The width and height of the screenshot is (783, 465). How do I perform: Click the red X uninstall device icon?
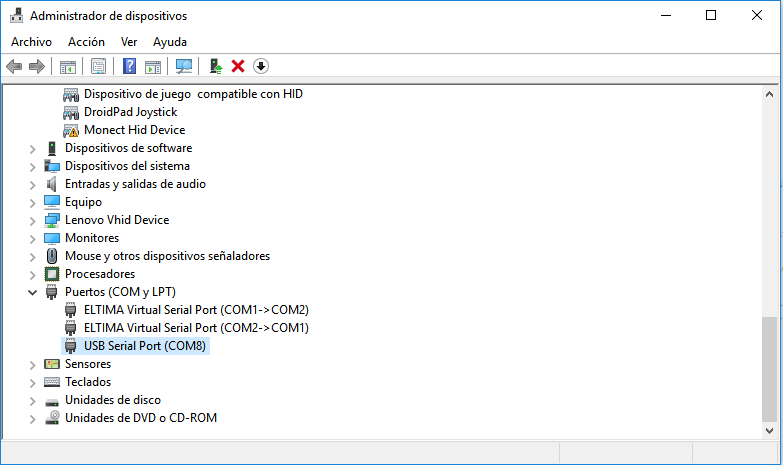point(238,66)
